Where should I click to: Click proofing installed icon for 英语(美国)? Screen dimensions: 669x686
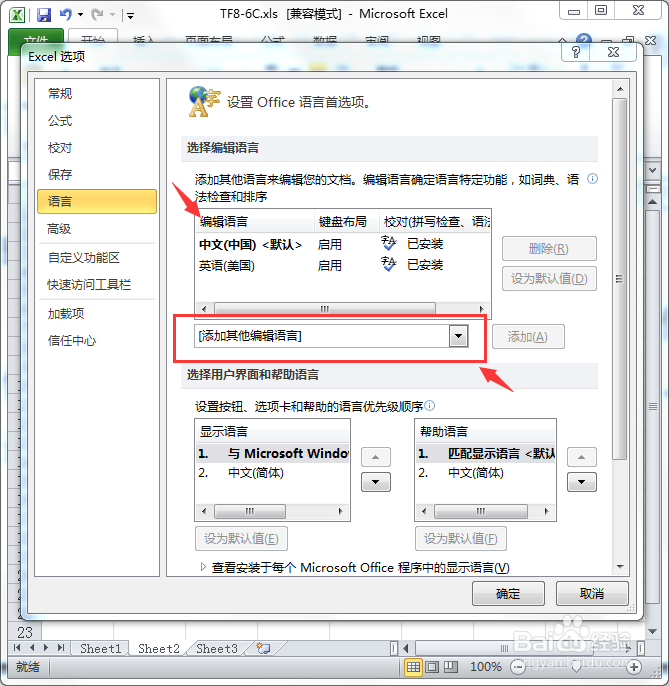[x=389, y=264]
